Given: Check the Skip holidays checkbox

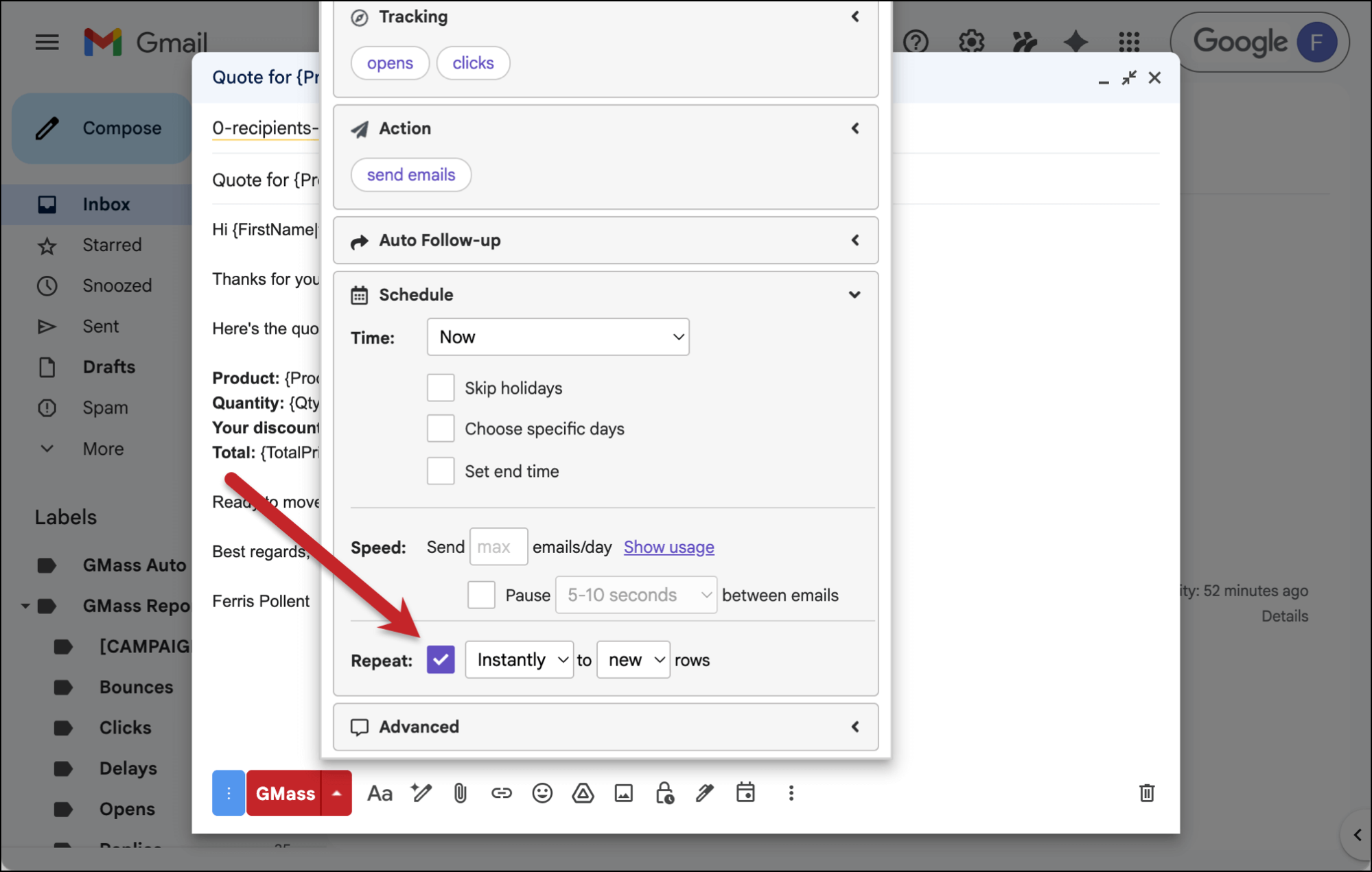Looking at the screenshot, I should (x=441, y=388).
